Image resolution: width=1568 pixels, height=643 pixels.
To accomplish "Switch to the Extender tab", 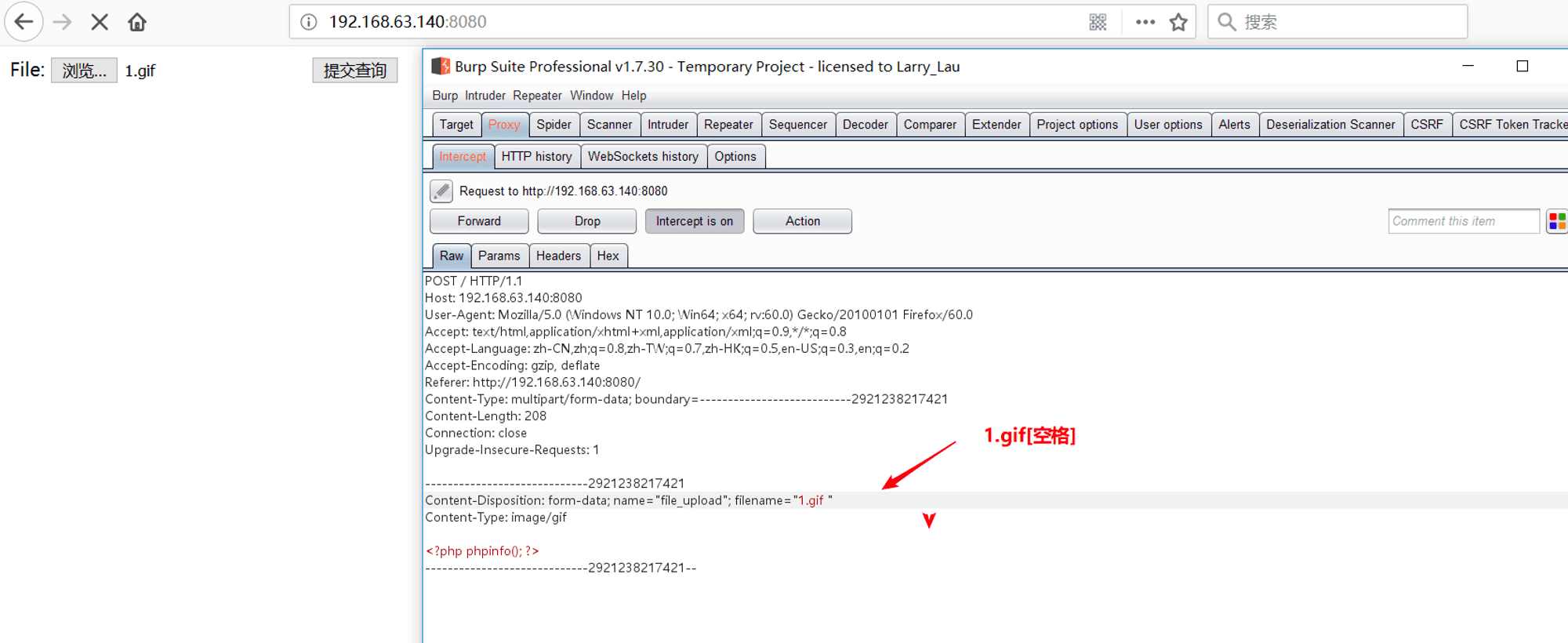I will pos(996,125).
